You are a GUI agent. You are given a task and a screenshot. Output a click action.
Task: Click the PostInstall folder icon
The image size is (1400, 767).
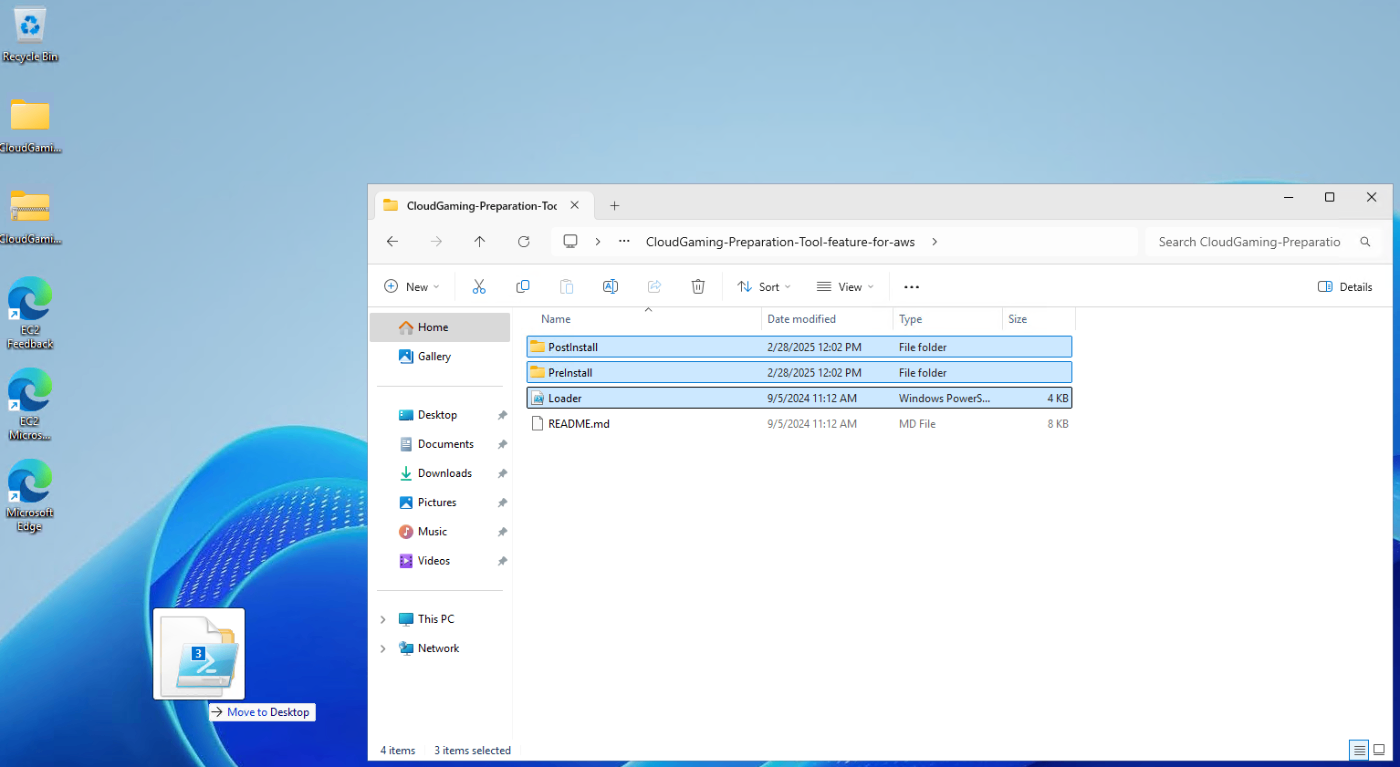pos(538,347)
